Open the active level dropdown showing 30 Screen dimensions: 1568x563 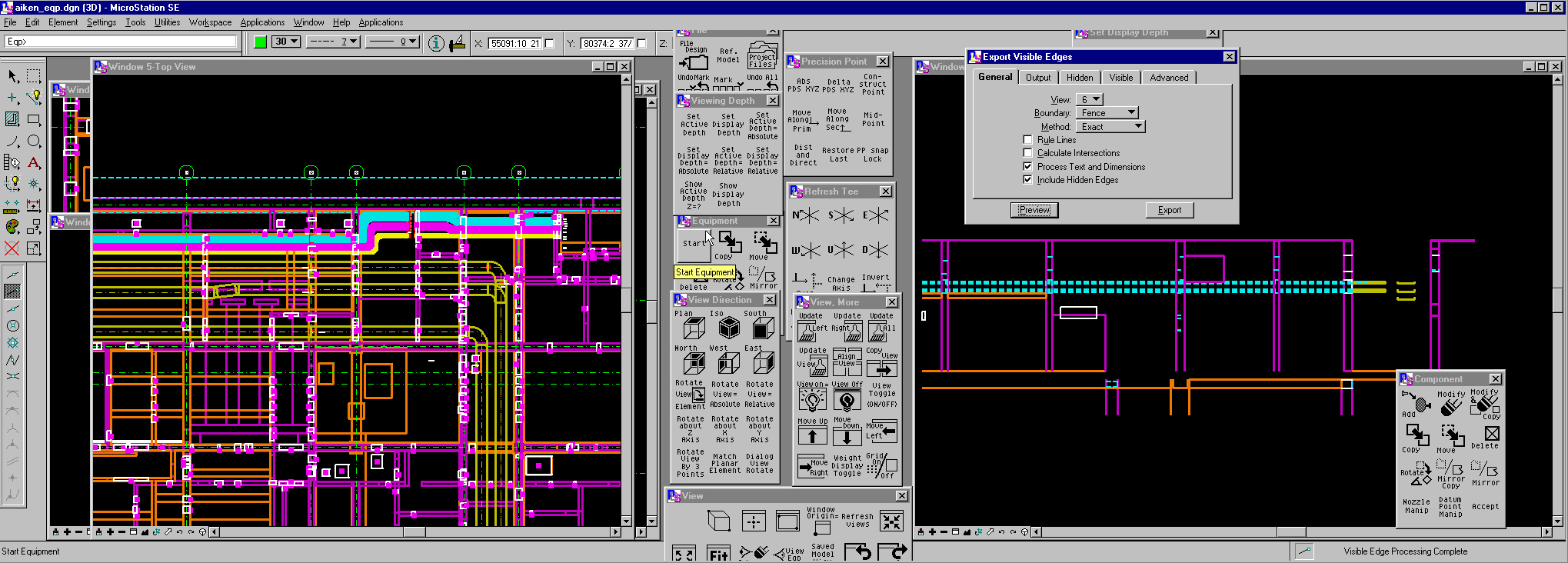[x=286, y=42]
